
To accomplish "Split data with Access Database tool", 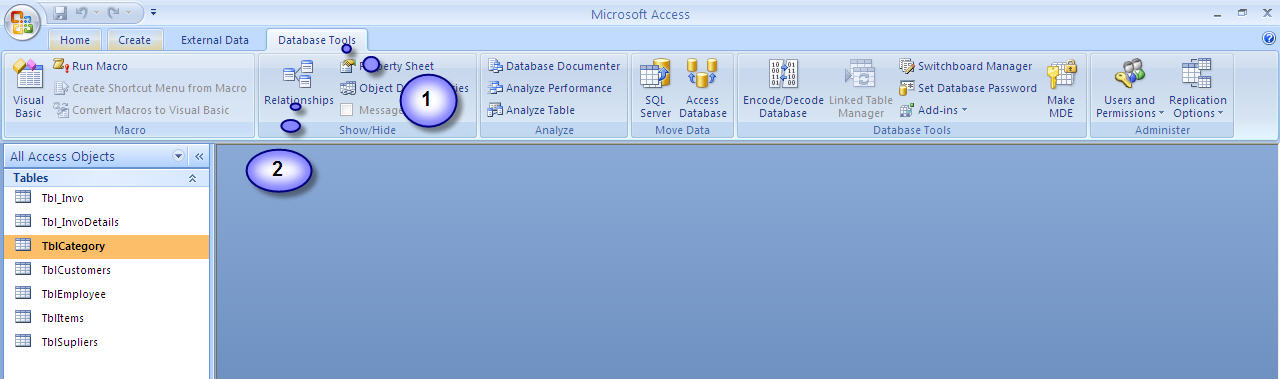I will pos(703,88).
